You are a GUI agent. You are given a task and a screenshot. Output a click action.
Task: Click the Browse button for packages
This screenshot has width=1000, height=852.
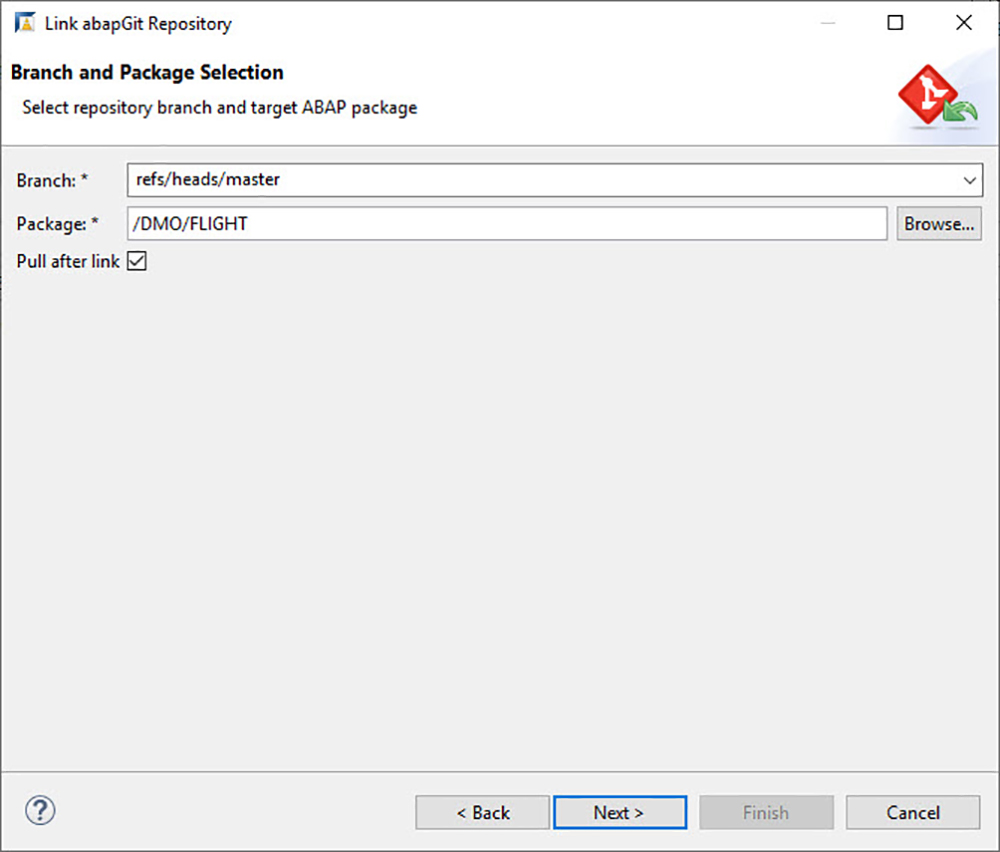pos(938,223)
